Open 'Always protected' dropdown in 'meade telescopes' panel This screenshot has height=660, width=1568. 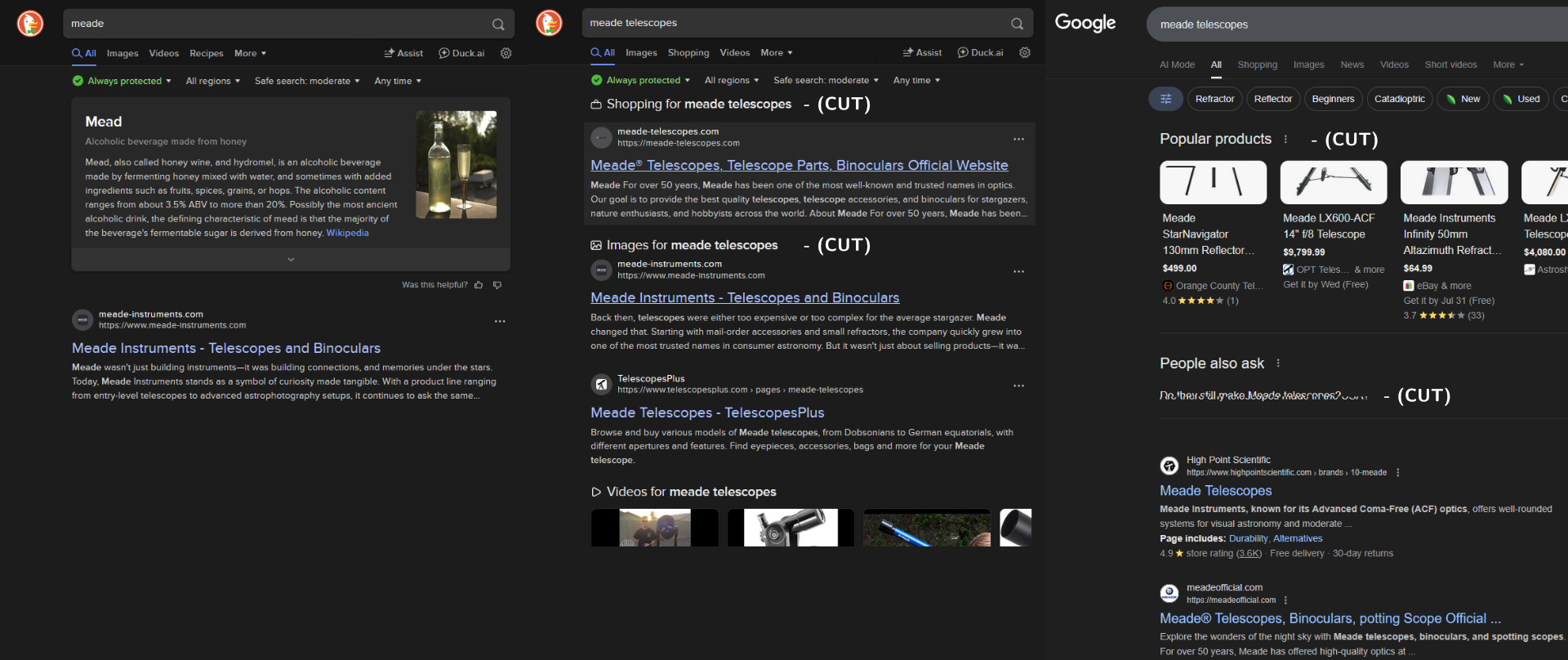click(x=640, y=80)
